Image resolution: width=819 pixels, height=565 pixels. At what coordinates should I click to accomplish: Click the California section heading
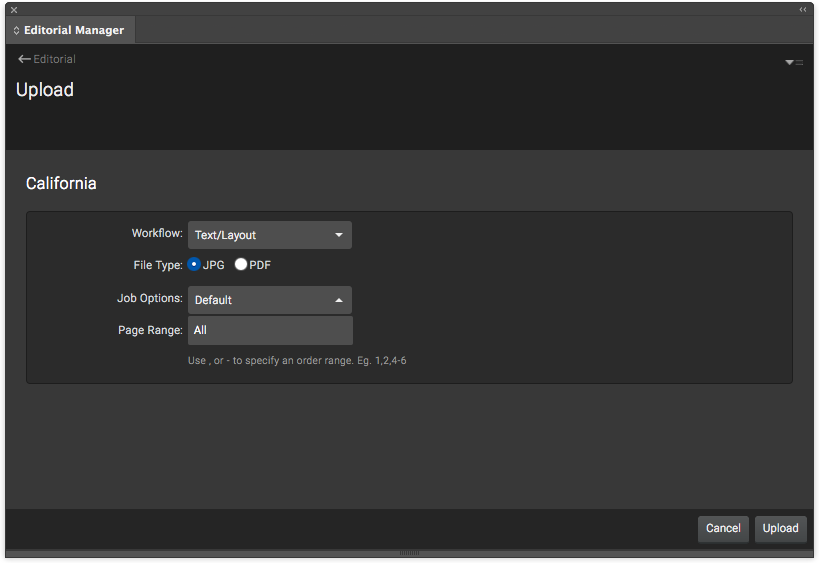coord(61,184)
